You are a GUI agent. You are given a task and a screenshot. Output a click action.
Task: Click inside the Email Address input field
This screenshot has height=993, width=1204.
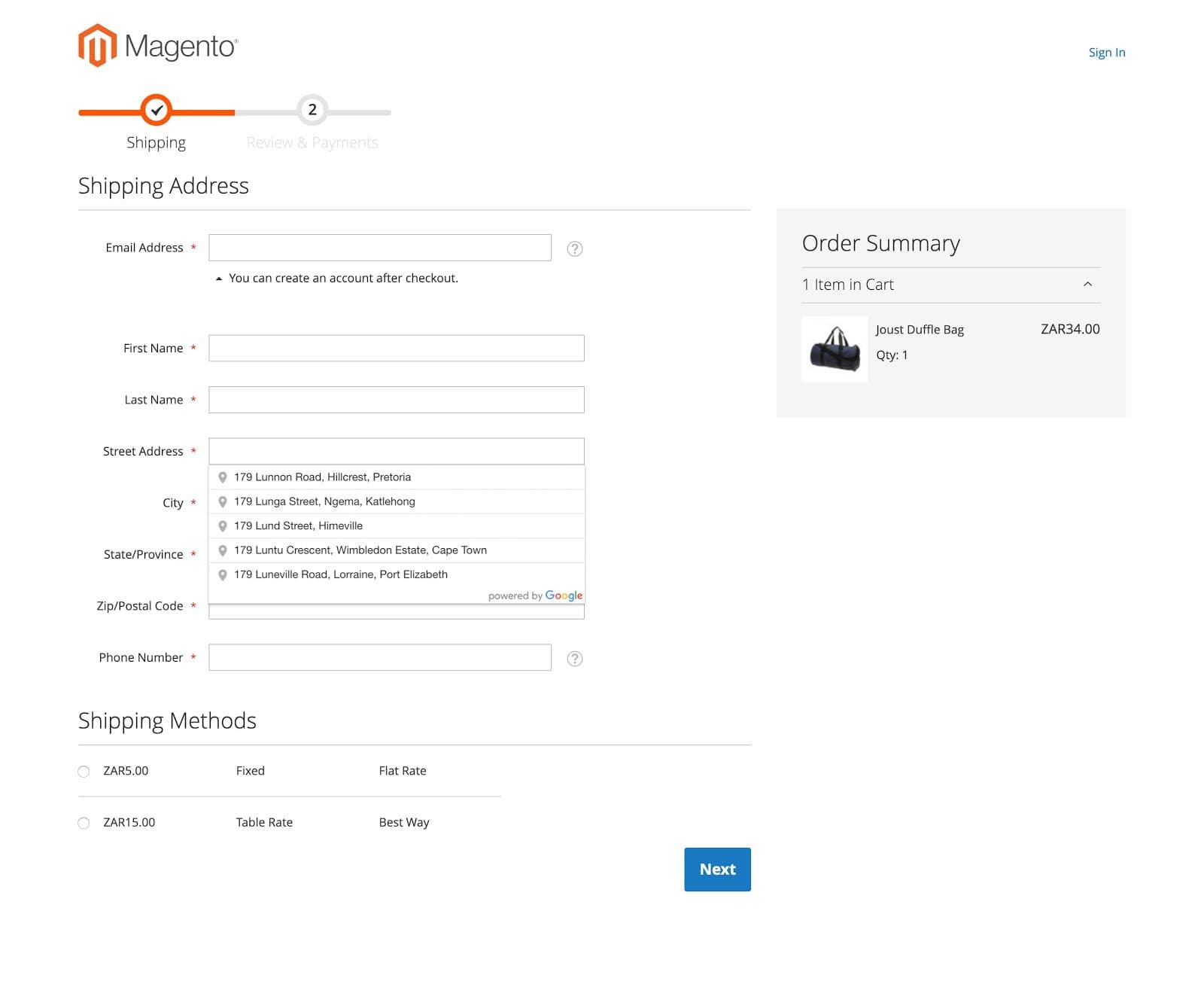click(380, 247)
